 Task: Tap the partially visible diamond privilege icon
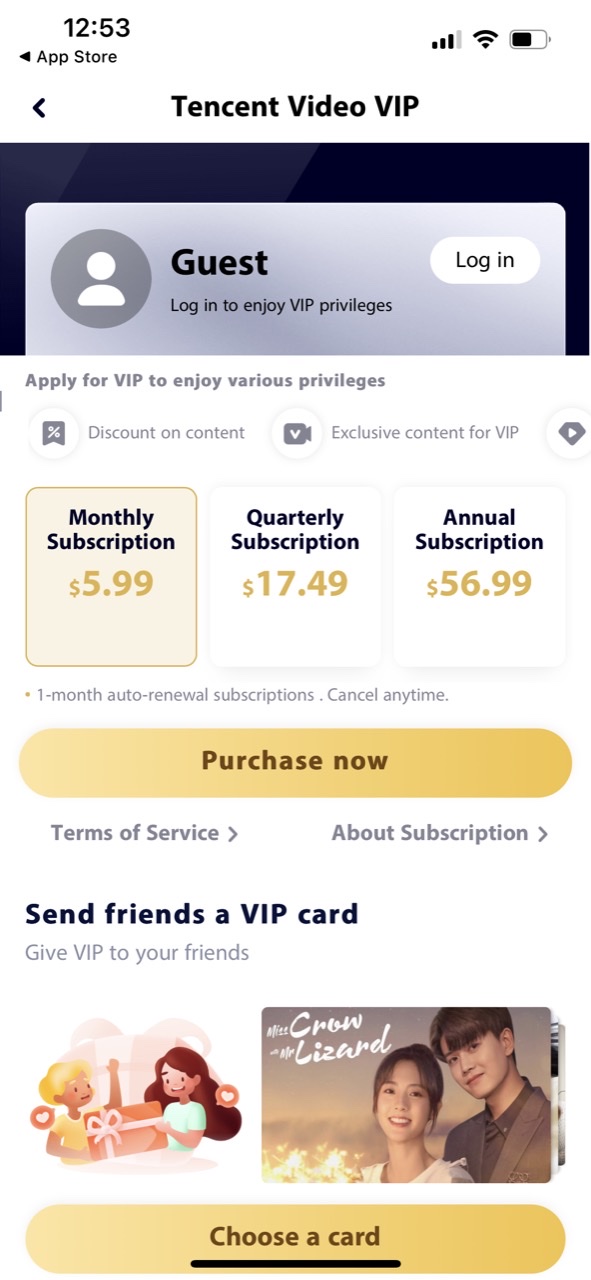tap(570, 433)
